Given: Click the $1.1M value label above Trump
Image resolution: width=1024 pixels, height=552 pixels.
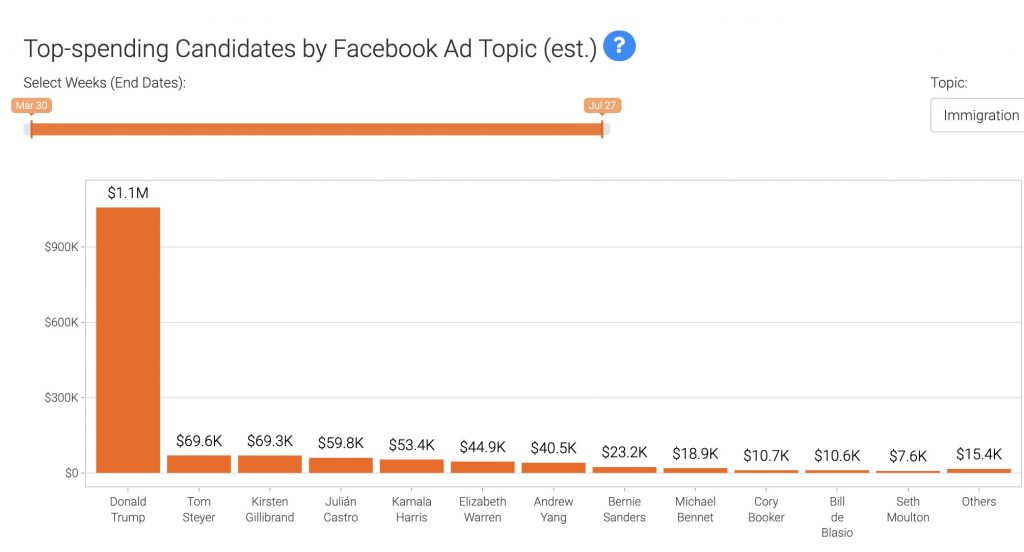Looking at the screenshot, I should (x=128, y=193).
